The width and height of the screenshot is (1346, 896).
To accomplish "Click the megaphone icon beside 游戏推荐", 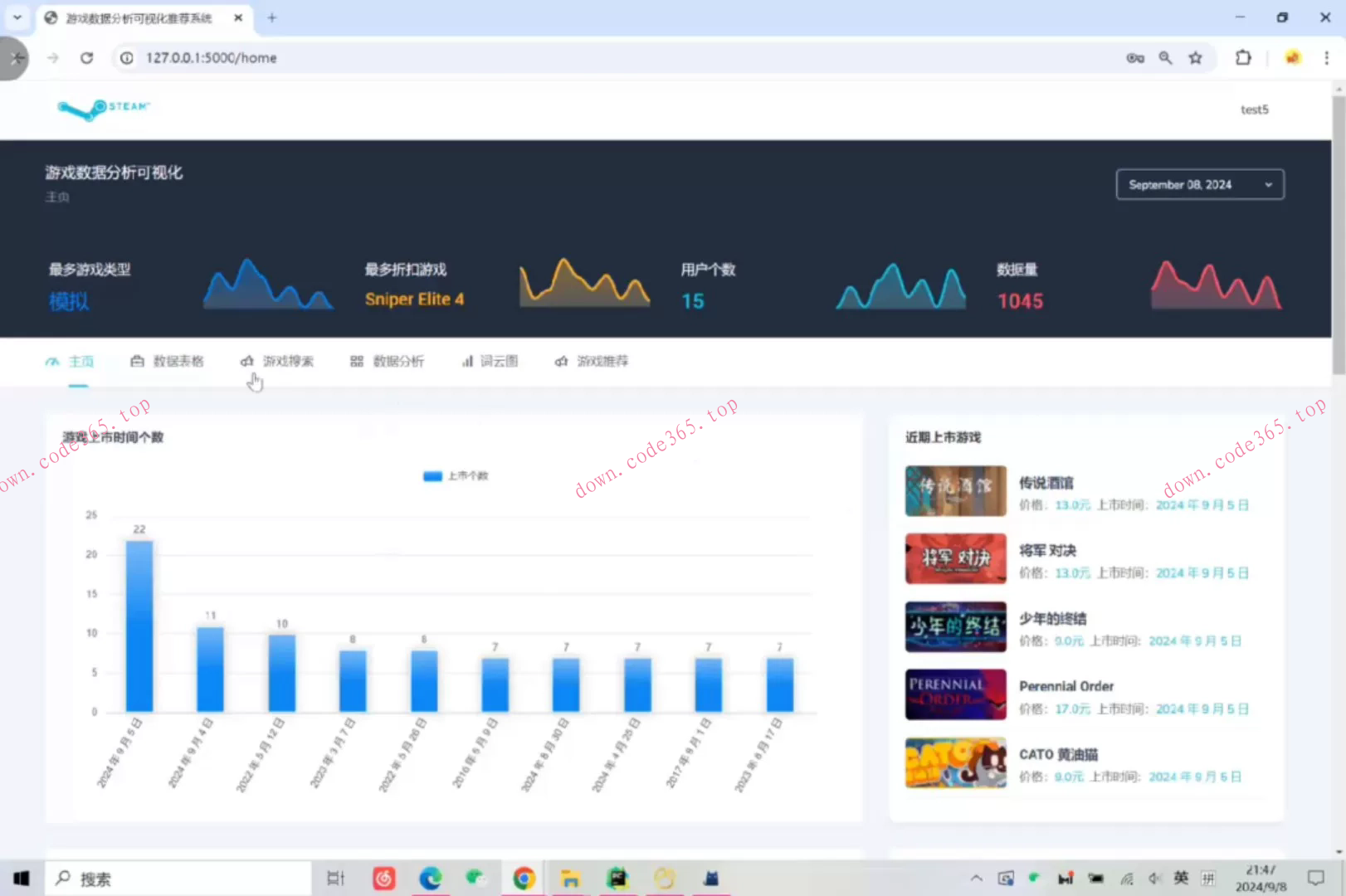I will [x=562, y=362].
